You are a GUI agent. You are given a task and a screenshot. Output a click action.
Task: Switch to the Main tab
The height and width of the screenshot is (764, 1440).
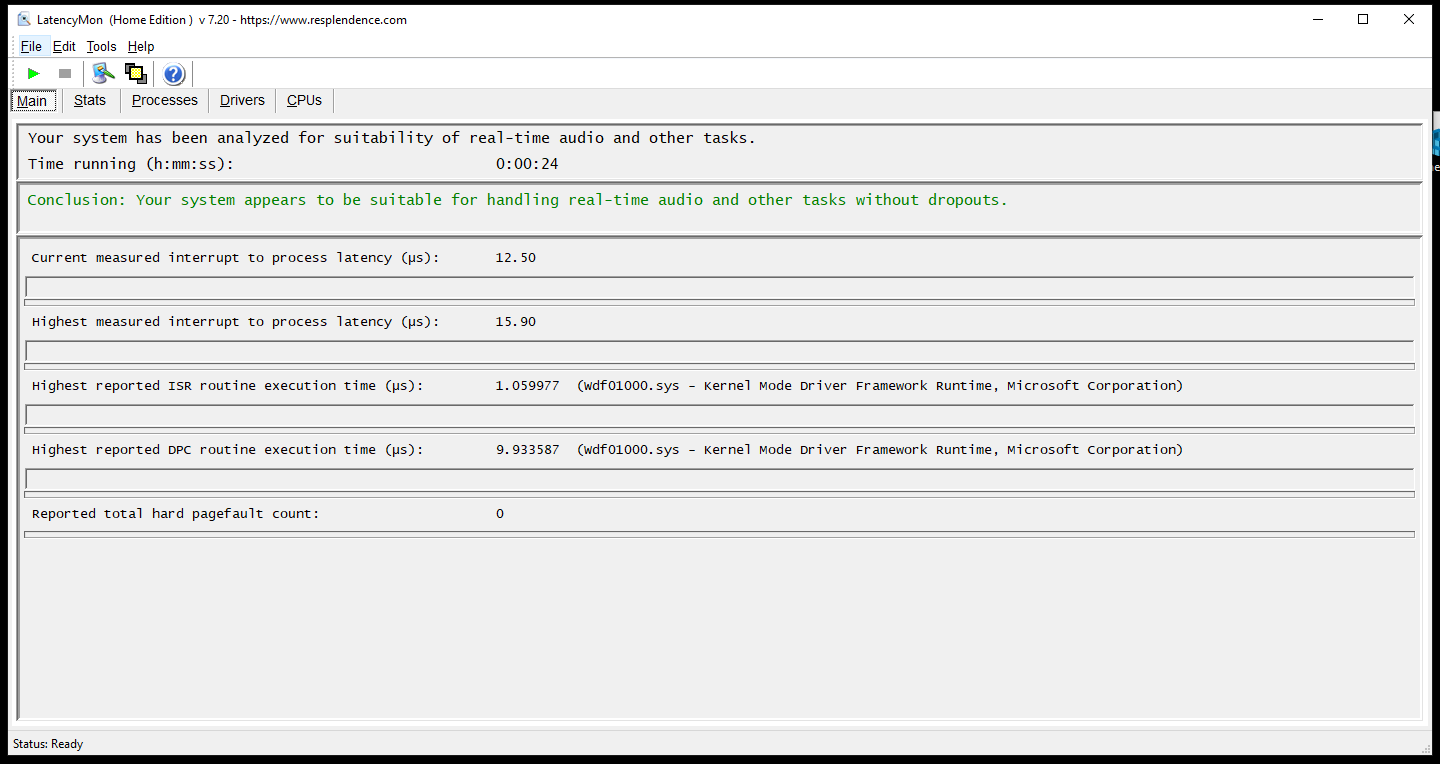(32, 101)
